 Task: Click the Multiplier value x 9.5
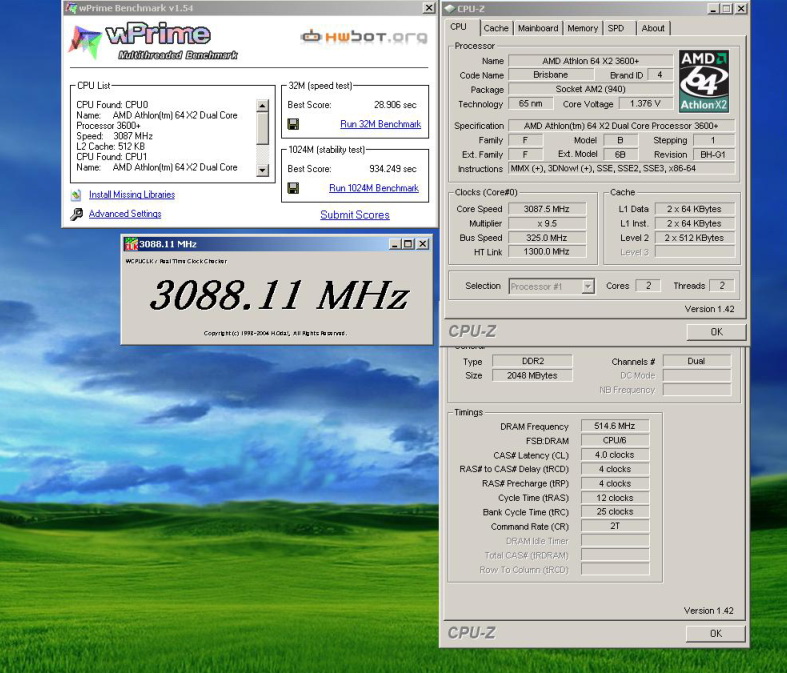click(x=547, y=223)
